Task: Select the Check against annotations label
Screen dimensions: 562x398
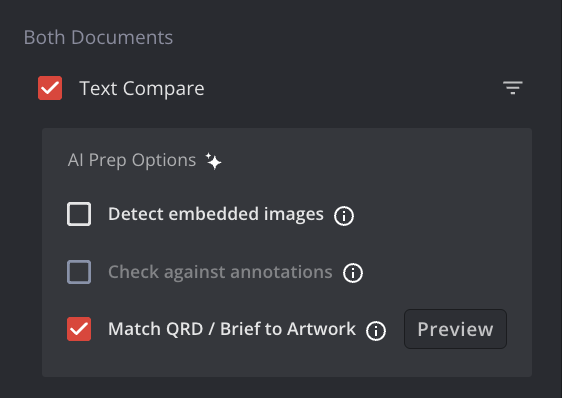Action: point(220,272)
